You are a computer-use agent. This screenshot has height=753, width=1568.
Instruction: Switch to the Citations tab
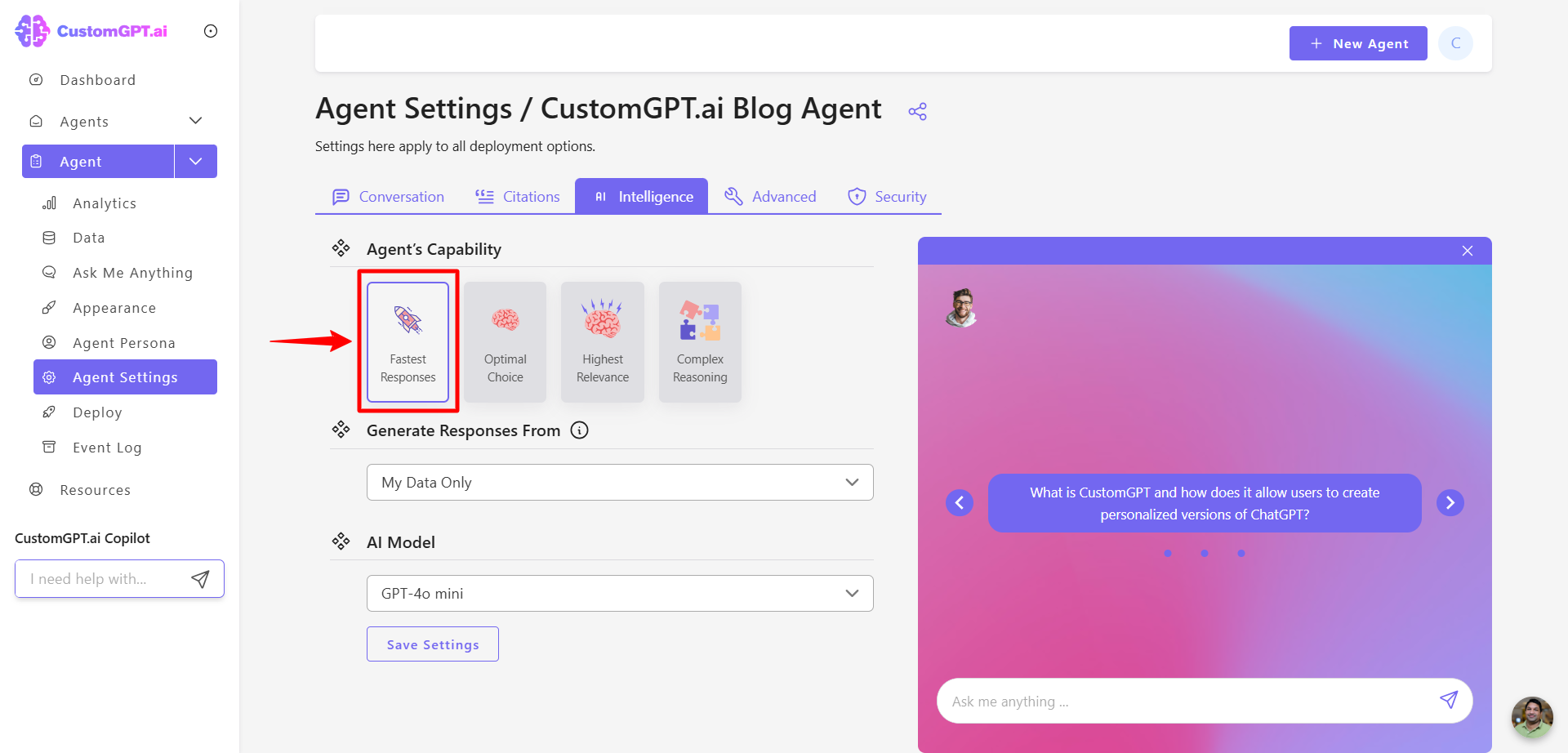tap(518, 197)
